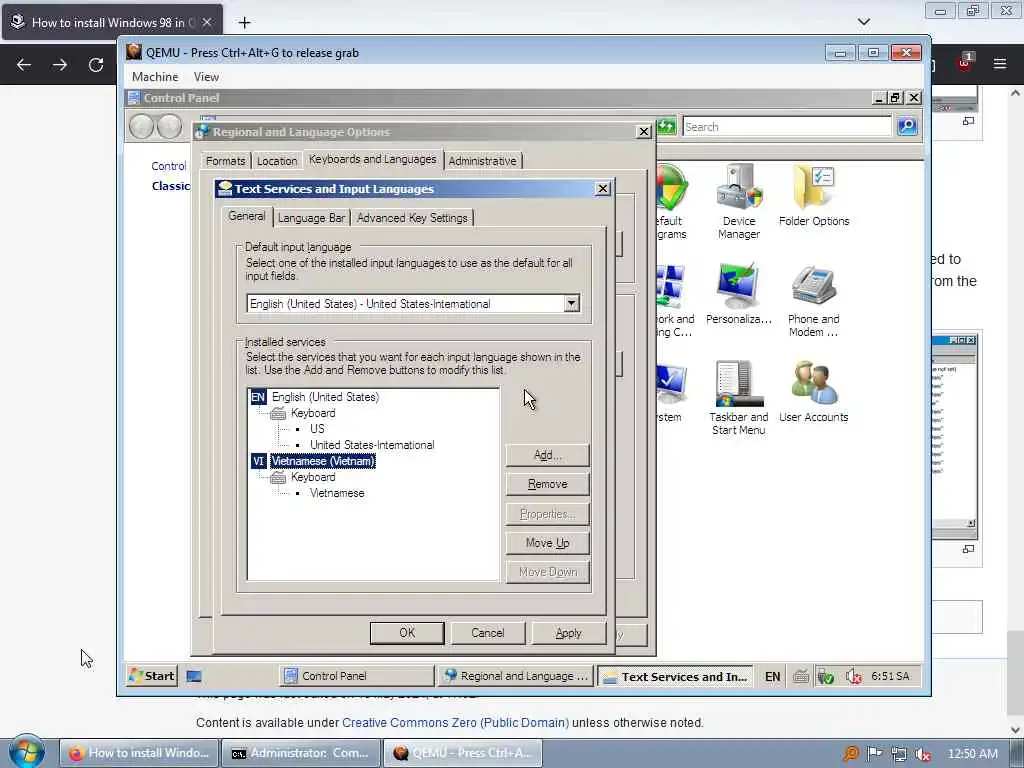Open Folder Options icon
Image resolution: width=1024 pixels, height=768 pixels.
tap(814, 195)
